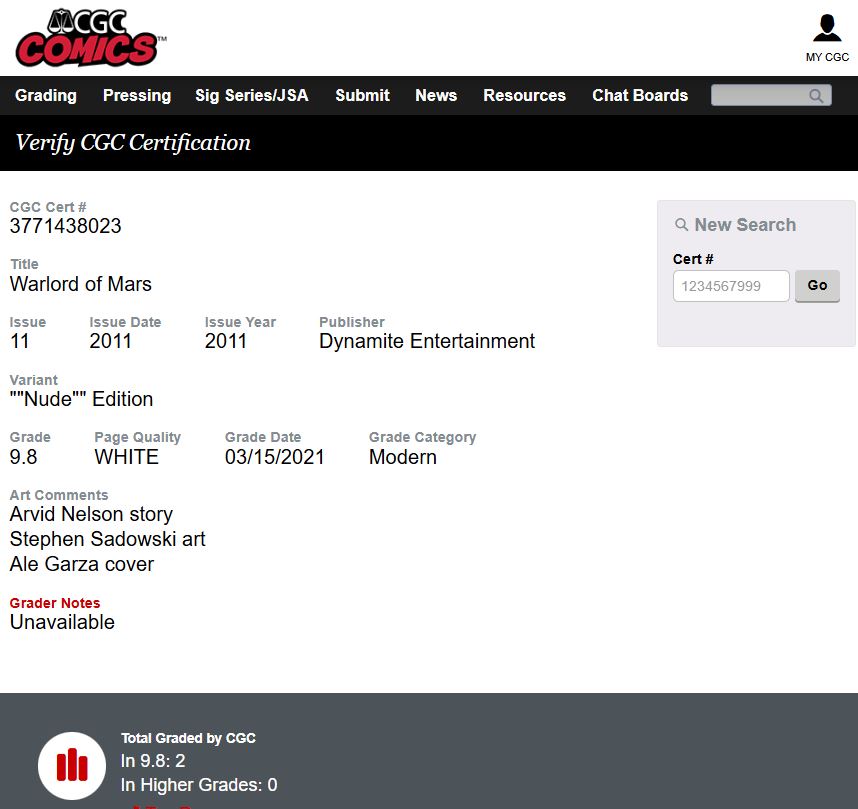The image size is (858, 809).
Task: Click the issue number 11
Action: (20, 341)
